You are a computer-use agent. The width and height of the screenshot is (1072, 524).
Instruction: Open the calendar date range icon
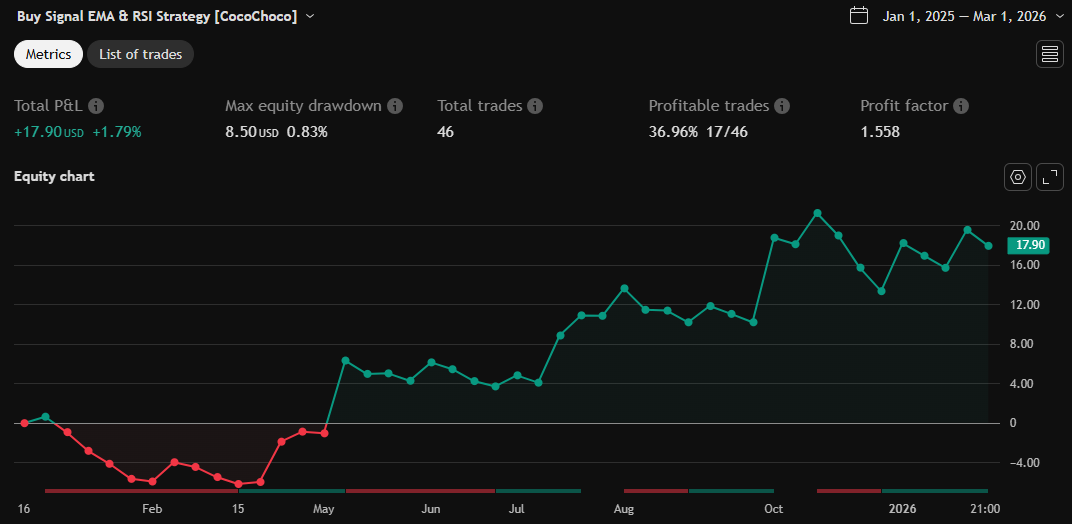[x=858, y=16]
